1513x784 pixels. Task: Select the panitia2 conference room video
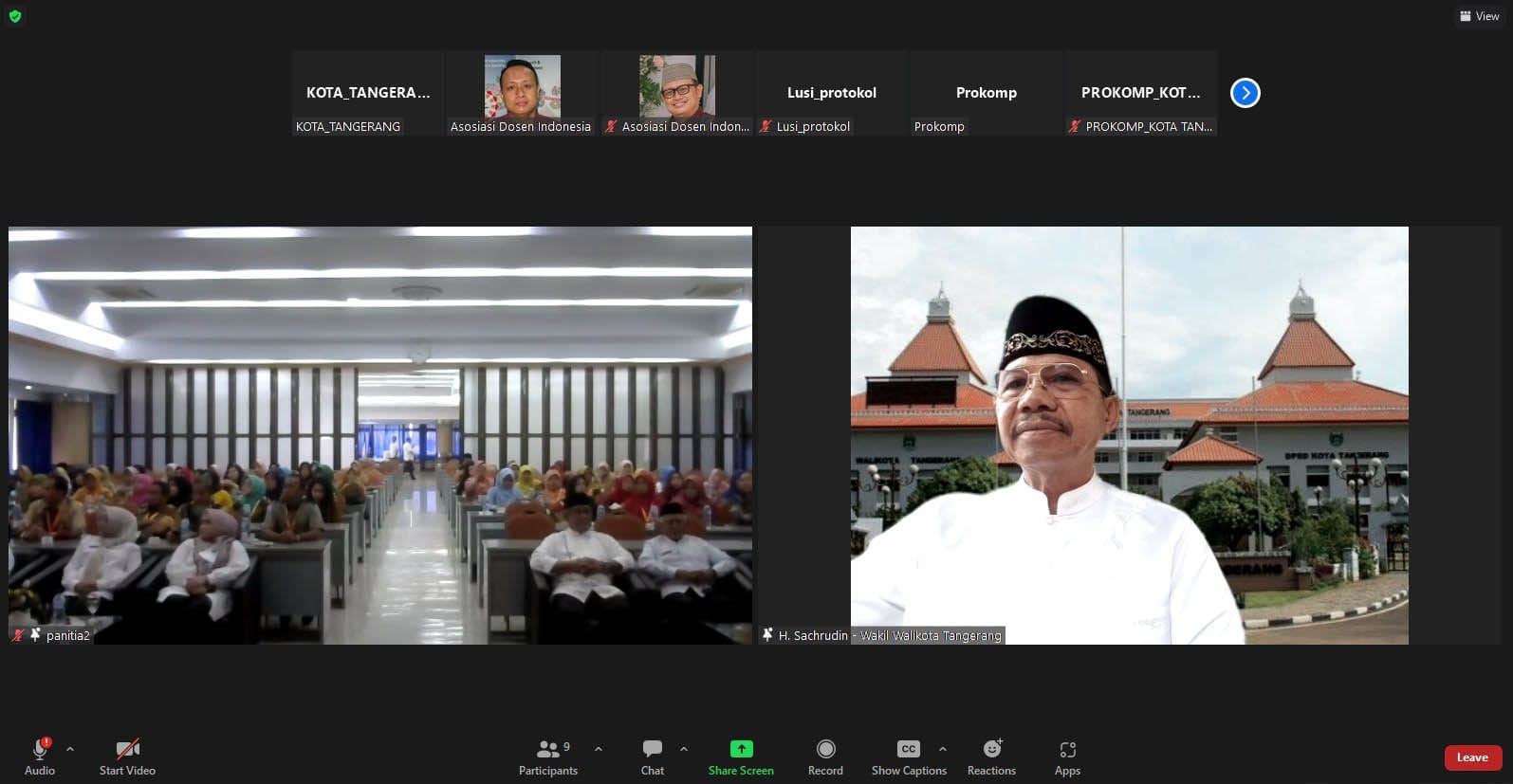tap(379, 435)
